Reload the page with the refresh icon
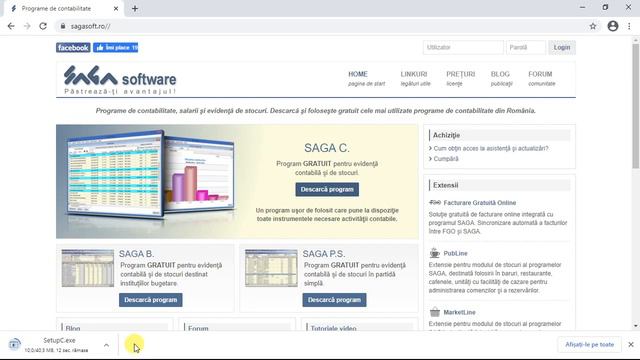640x360 pixels. tap(43, 26)
